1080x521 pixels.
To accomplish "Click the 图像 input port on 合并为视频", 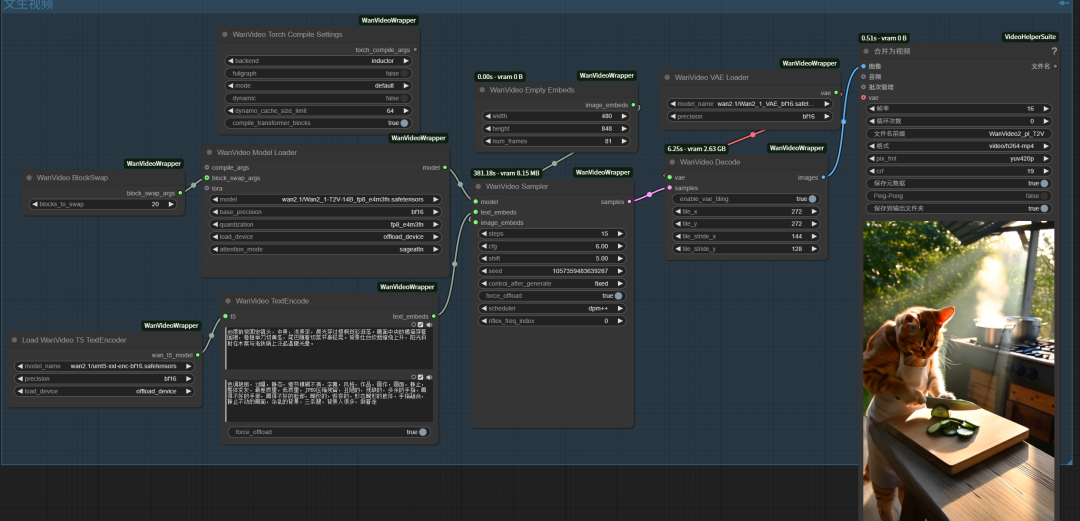I will pyautogui.click(x=864, y=66).
